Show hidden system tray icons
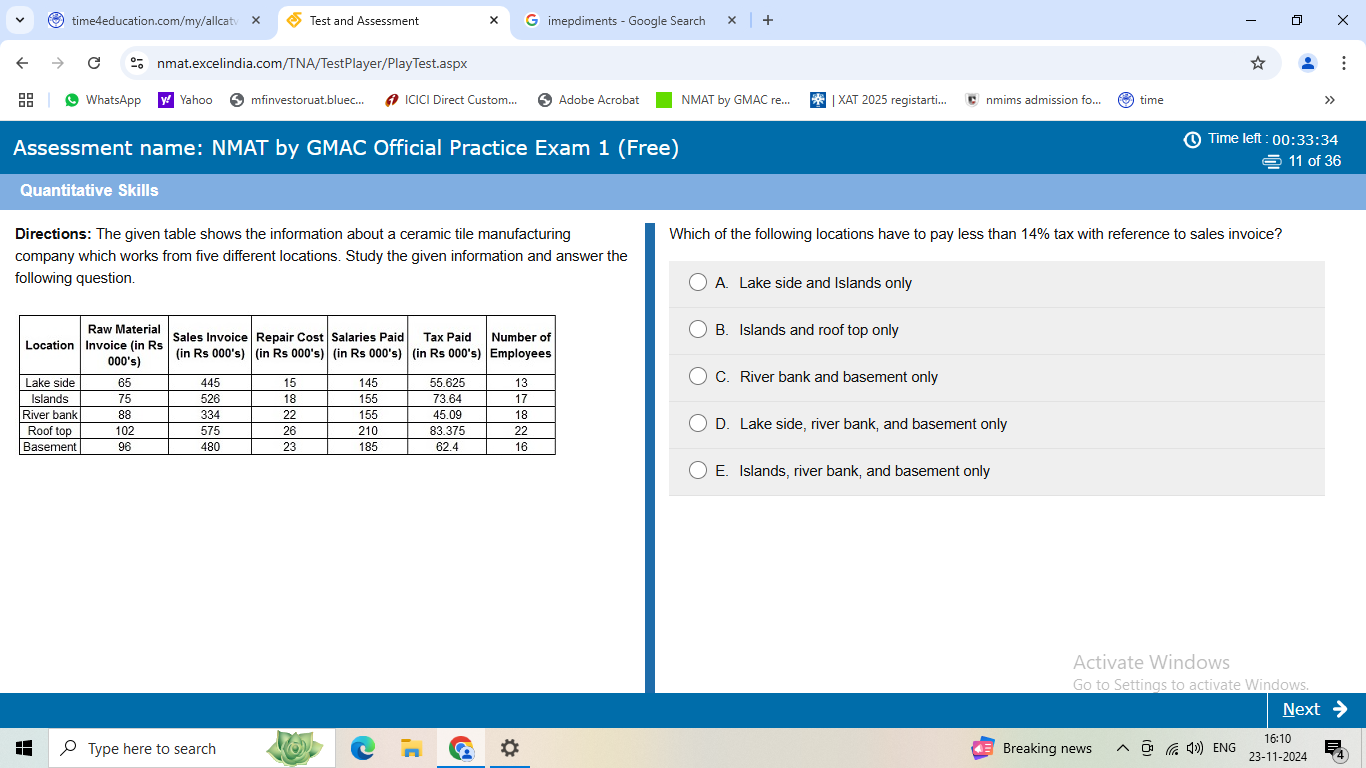Screen dimensions: 1366x768 (1123, 748)
